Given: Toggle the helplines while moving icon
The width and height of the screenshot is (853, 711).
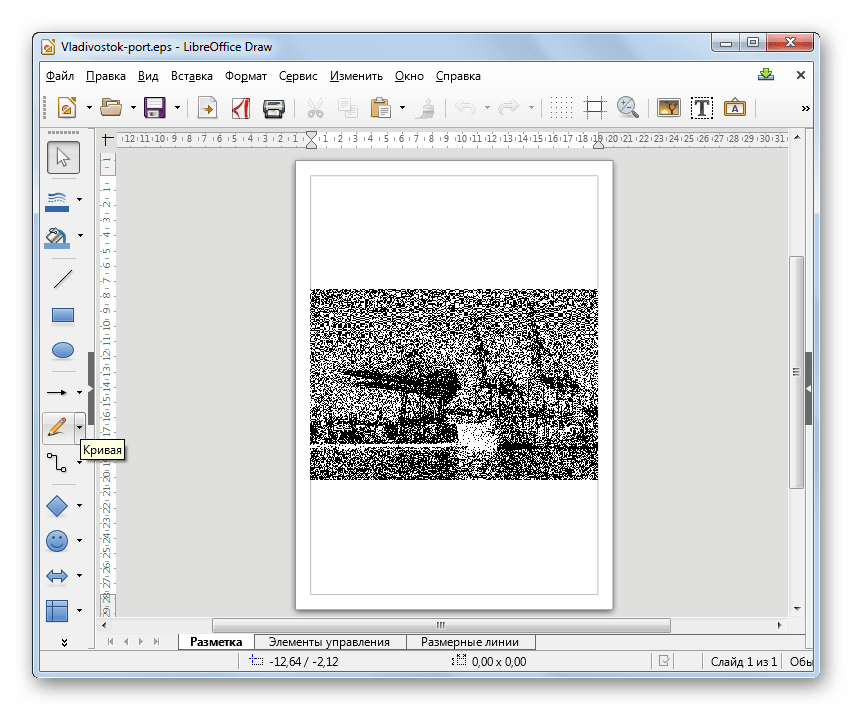Looking at the screenshot, I should click(x=595, y=108).
